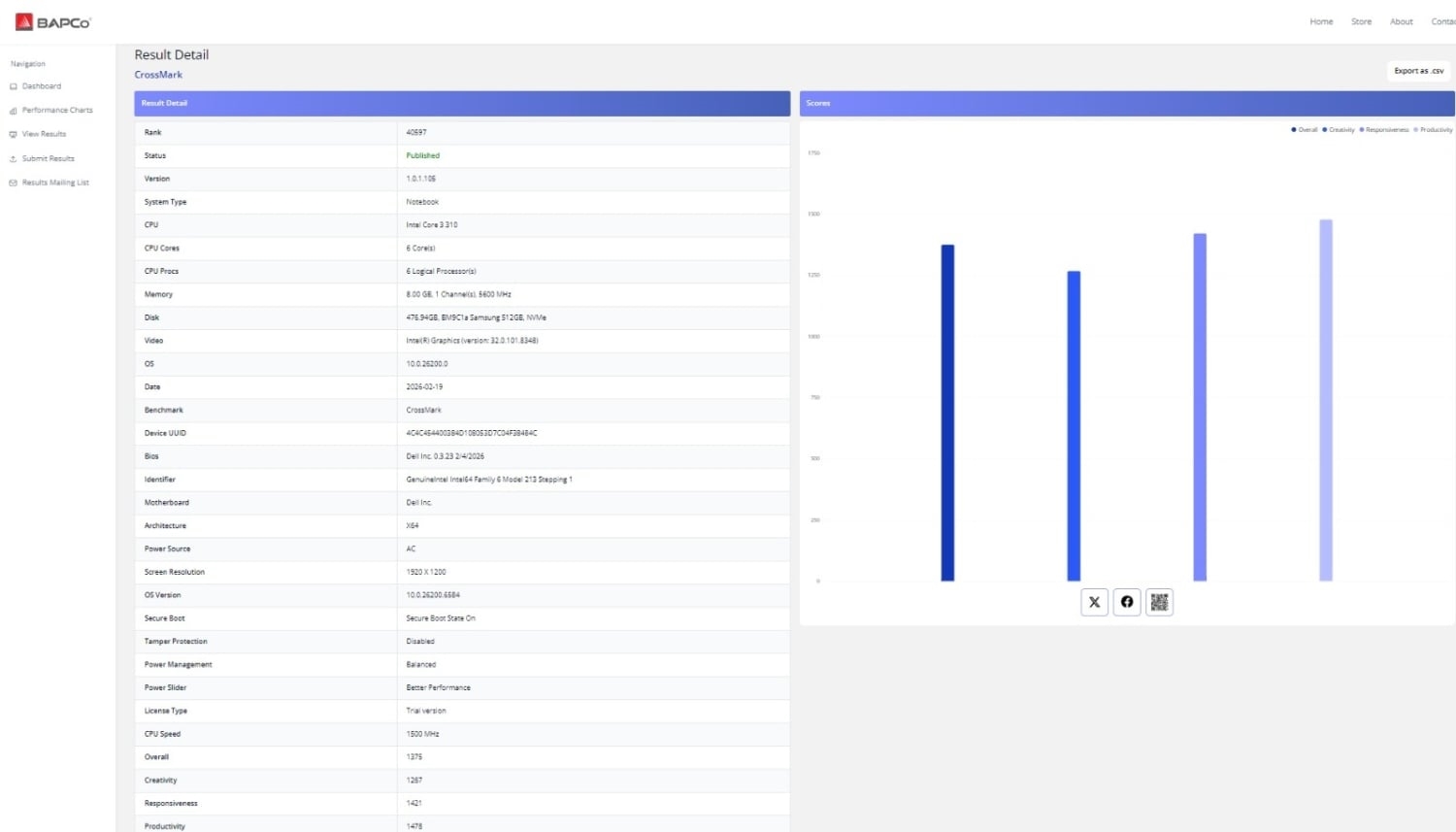
Task: Click the View Results monitor icon
Action: [14, 135]
